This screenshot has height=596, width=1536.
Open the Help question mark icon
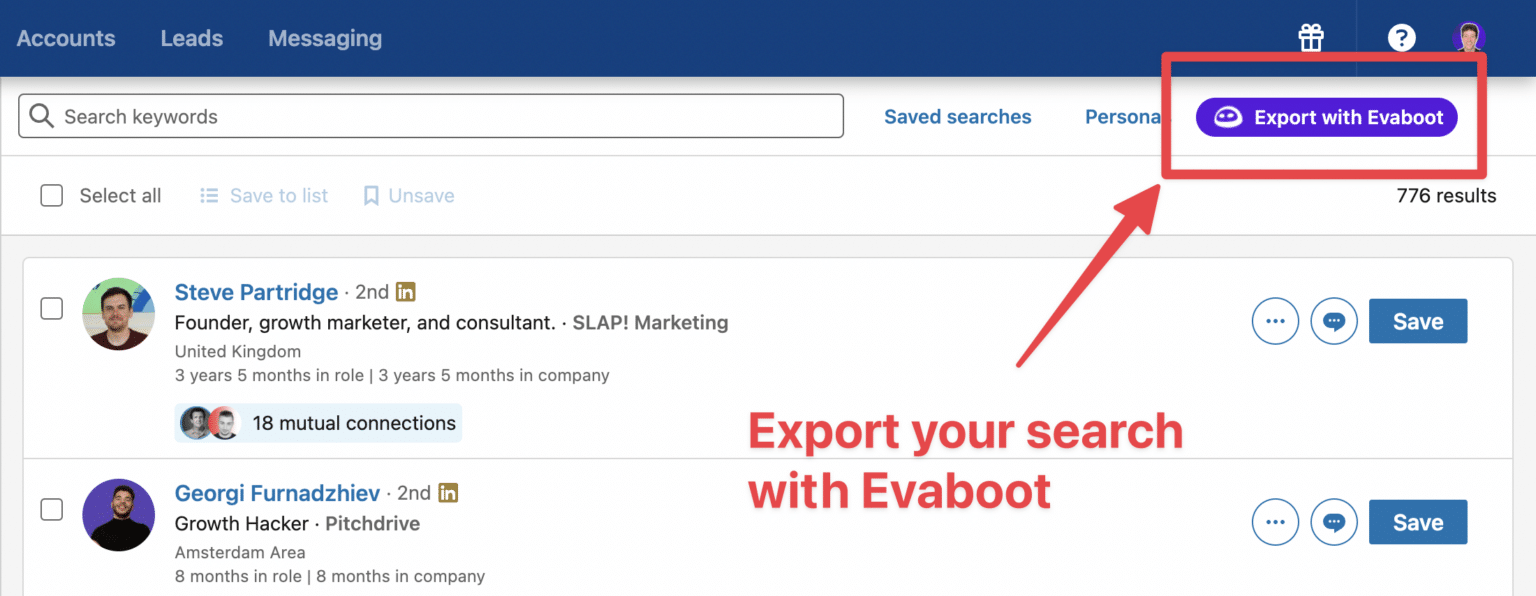pyautogui.click(x=1402, y=37)
